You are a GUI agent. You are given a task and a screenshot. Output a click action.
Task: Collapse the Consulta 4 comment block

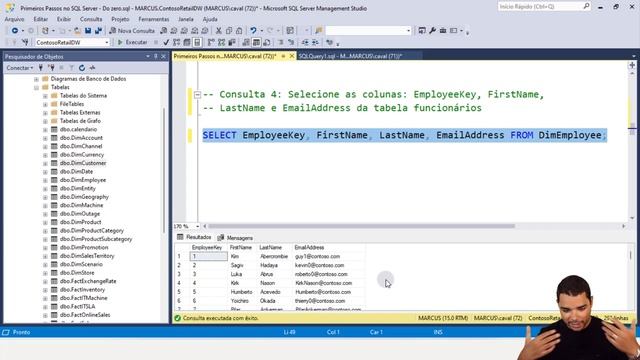point(197,95)
